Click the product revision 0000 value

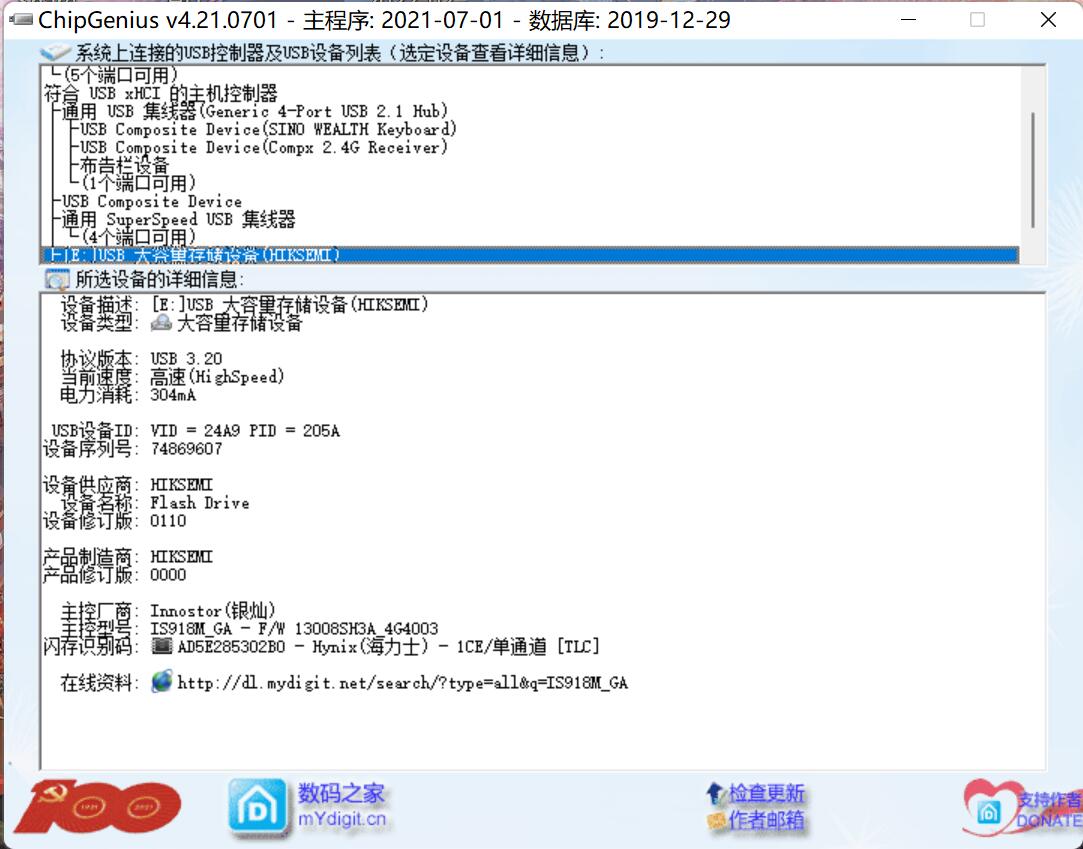point(169,575)
